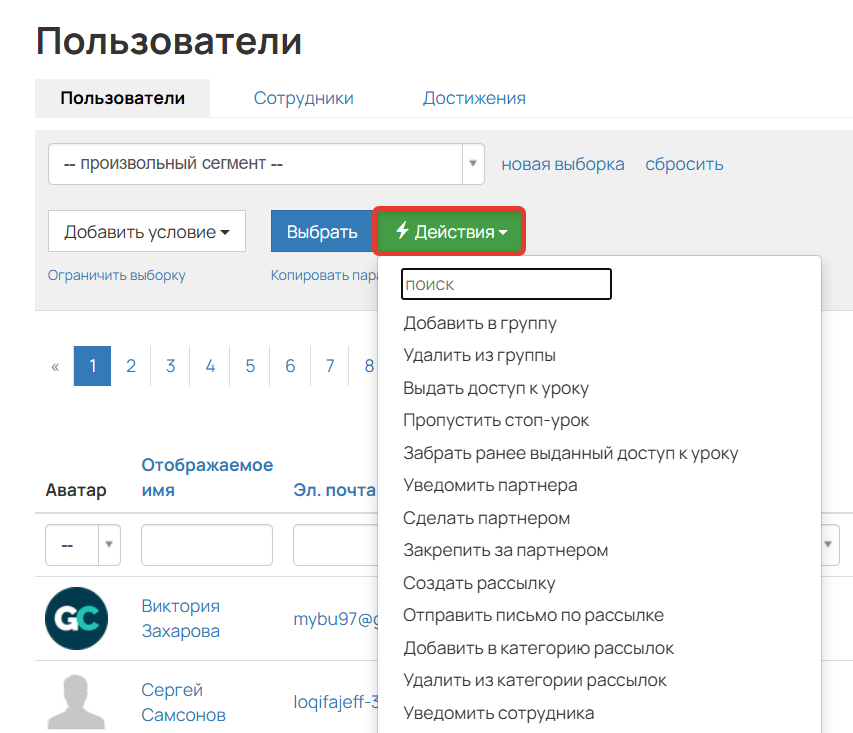Open the Действия actions dropdown

[x=449, y=231]
